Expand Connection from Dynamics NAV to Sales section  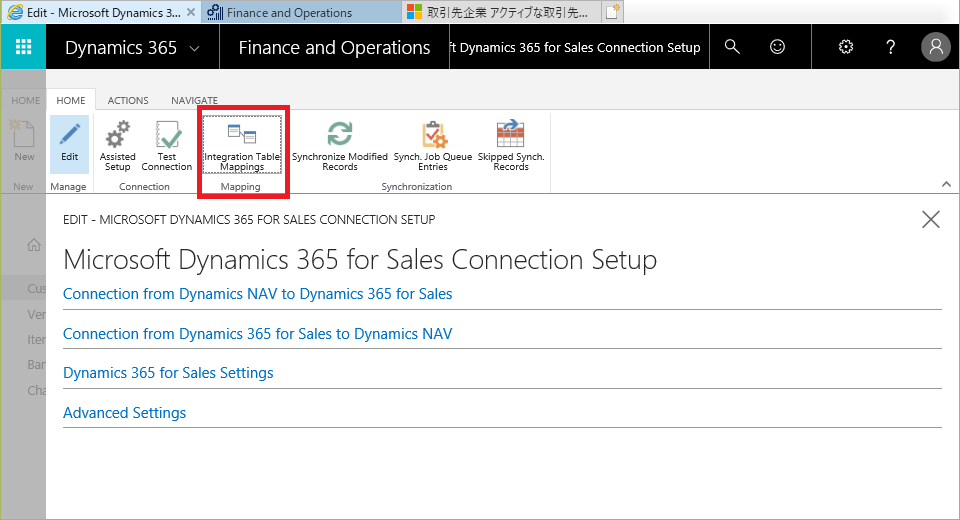coord(257,294)
